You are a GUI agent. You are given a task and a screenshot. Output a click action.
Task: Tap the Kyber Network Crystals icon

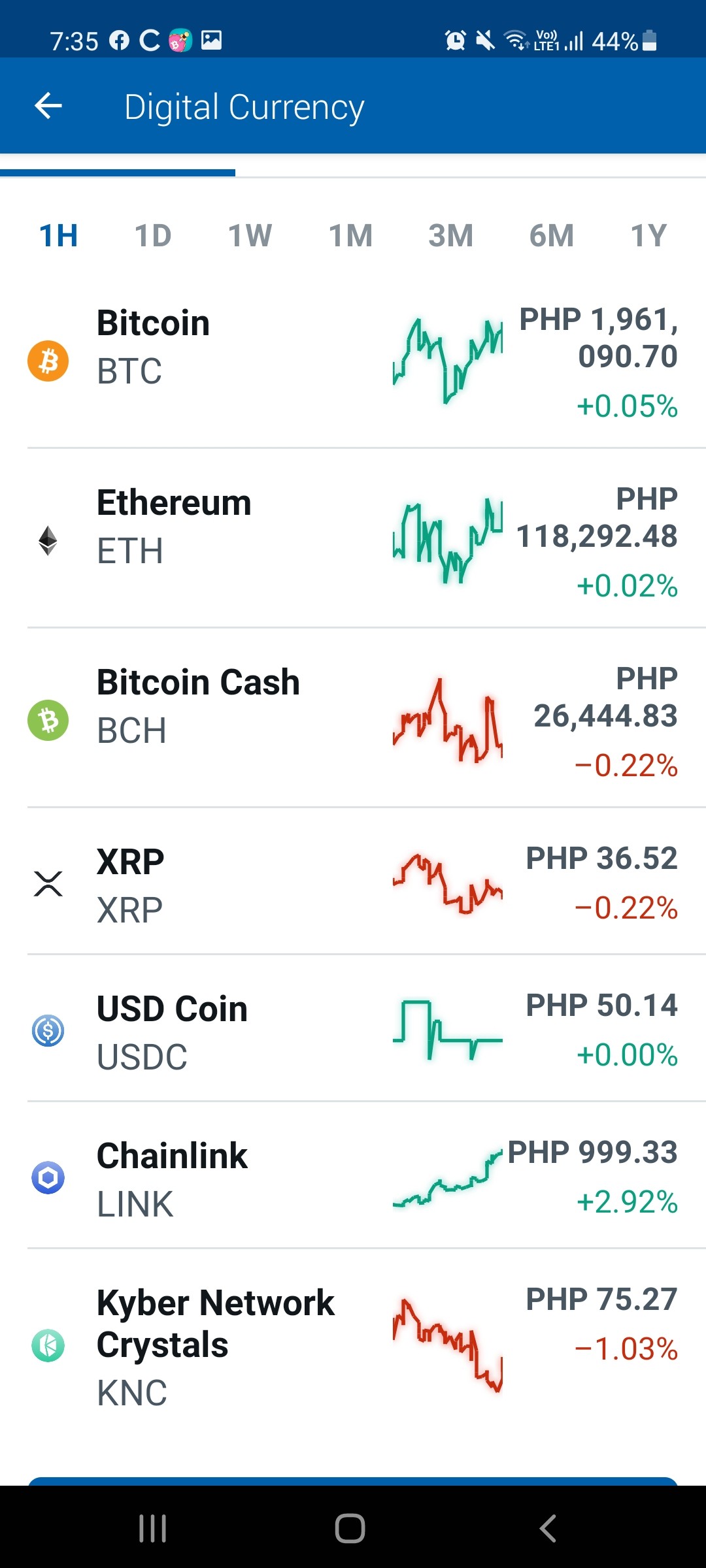coord(48,1346)
